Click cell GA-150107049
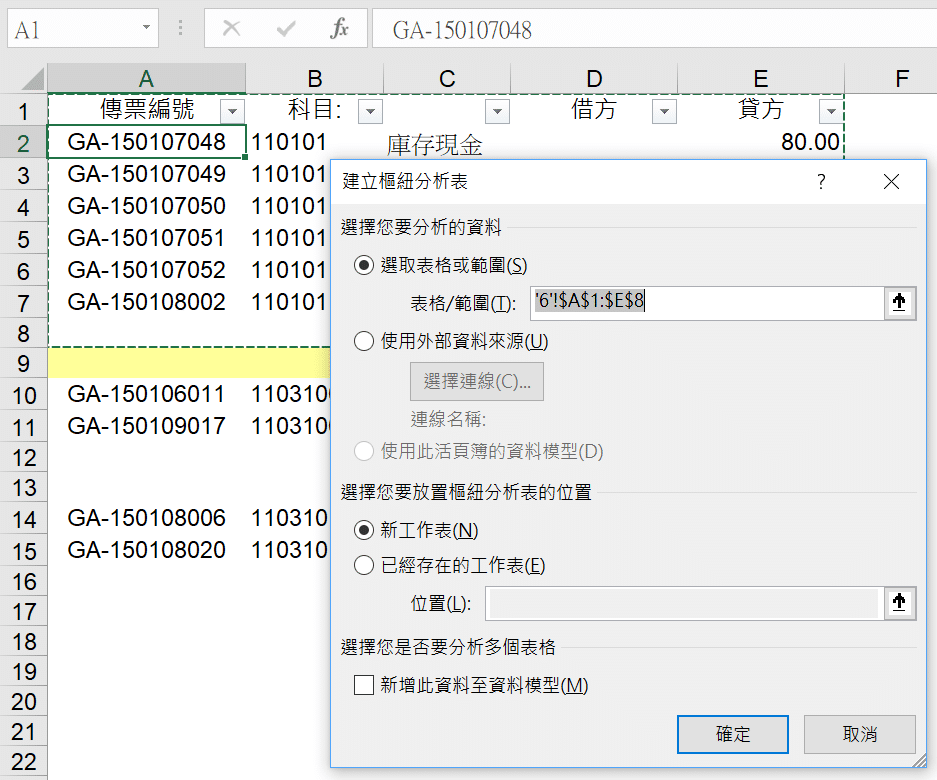This screenshot has height=780, width=937. pyautogui.click(x=146, y=174)
